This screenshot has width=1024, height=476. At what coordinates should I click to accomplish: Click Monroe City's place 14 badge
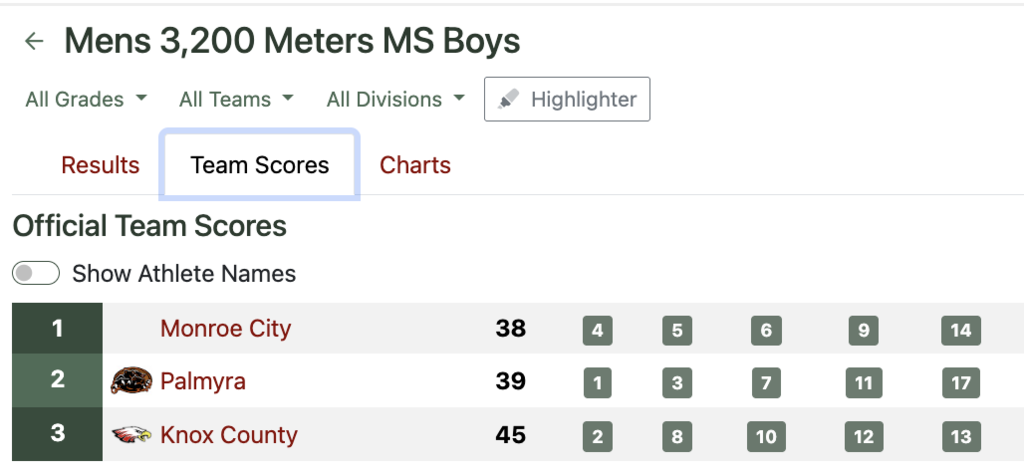961,330
